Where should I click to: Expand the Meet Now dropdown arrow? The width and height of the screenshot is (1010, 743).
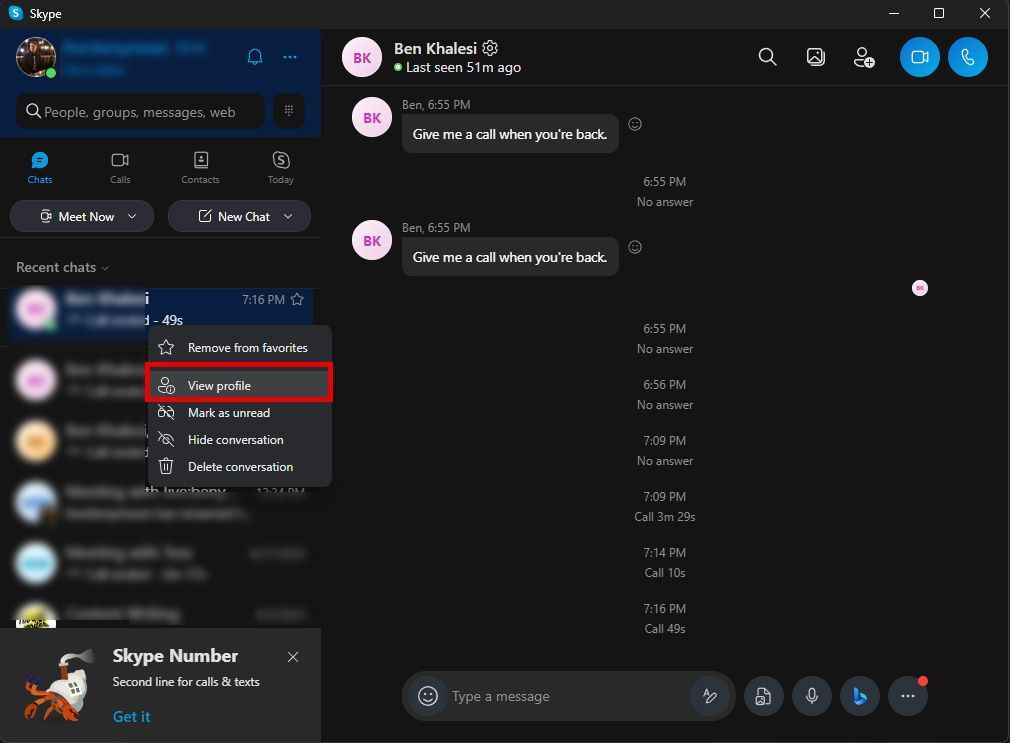coord(132,217)
